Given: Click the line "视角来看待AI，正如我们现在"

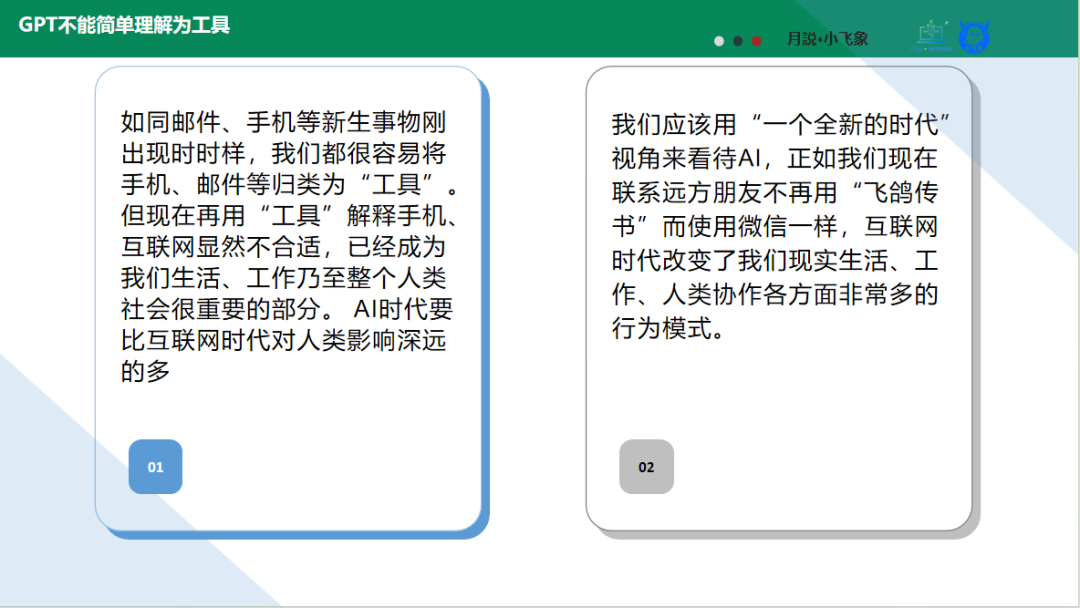Looking at the screenshot, I should click(x=775, y=158).
